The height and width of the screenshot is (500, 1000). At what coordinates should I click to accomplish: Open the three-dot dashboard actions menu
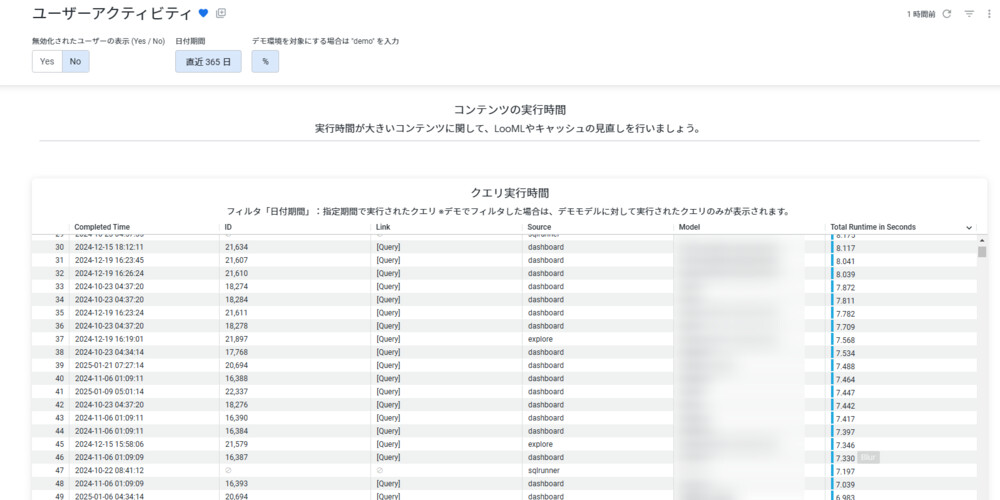pos(987,14)
